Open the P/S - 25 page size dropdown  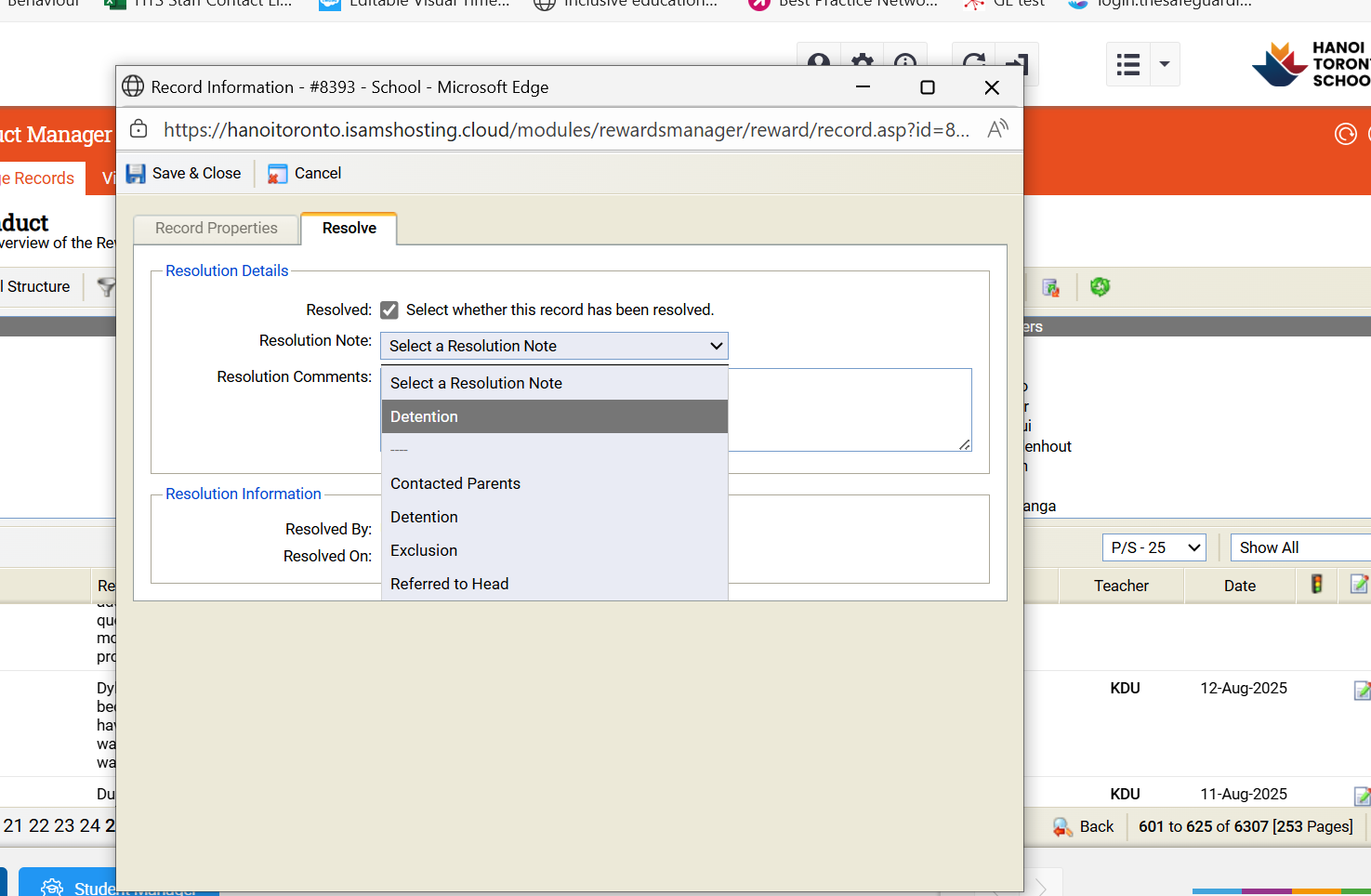pos(1153,547)
